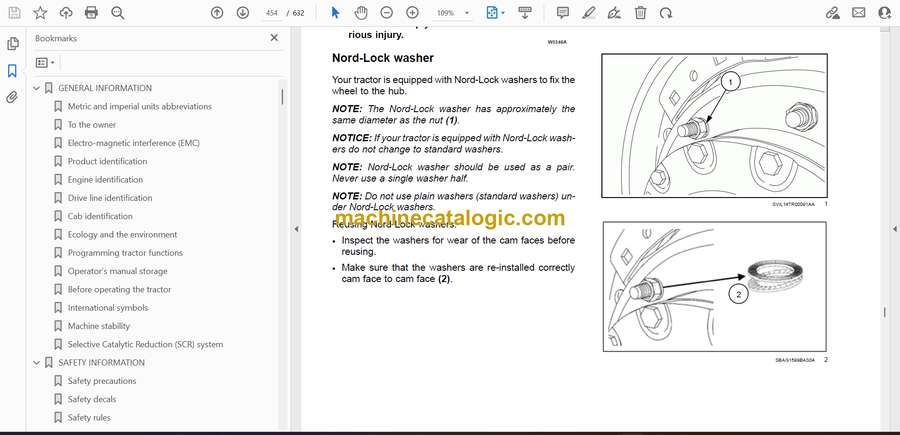Open Programming tractor functions bookmark
Screen dimensions: 900x435
point(125,253)
